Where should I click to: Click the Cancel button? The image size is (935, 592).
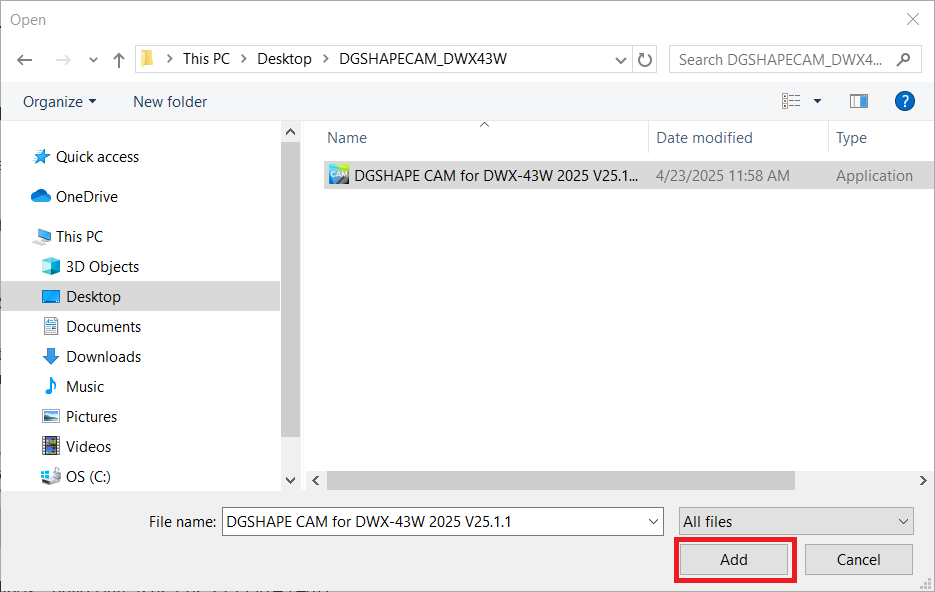(x=859, y=560)
